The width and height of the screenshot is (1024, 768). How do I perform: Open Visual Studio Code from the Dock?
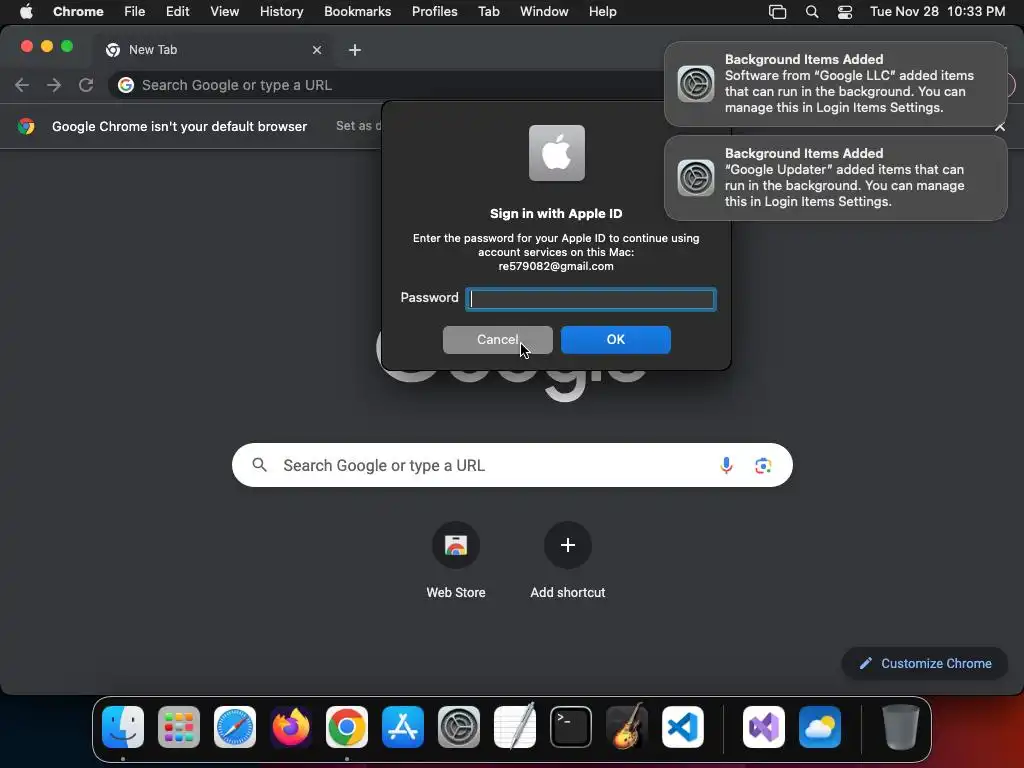coord(682,727)
